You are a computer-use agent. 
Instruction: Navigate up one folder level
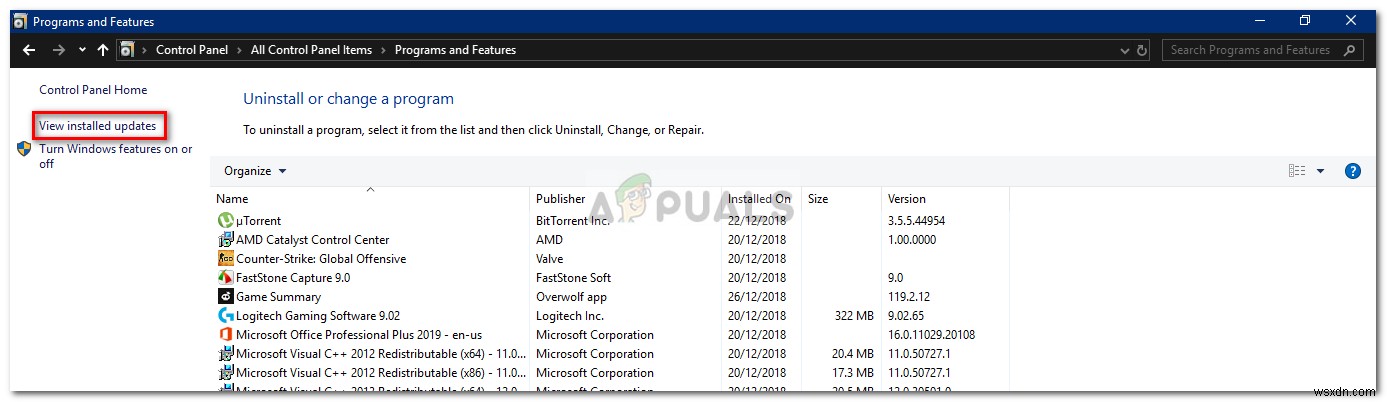[102, 50]
